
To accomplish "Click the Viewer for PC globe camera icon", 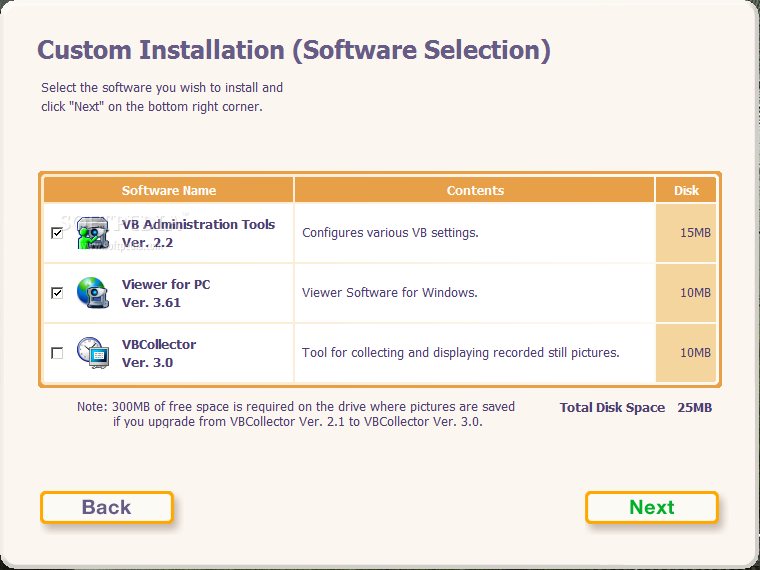I will click(93, 293).
